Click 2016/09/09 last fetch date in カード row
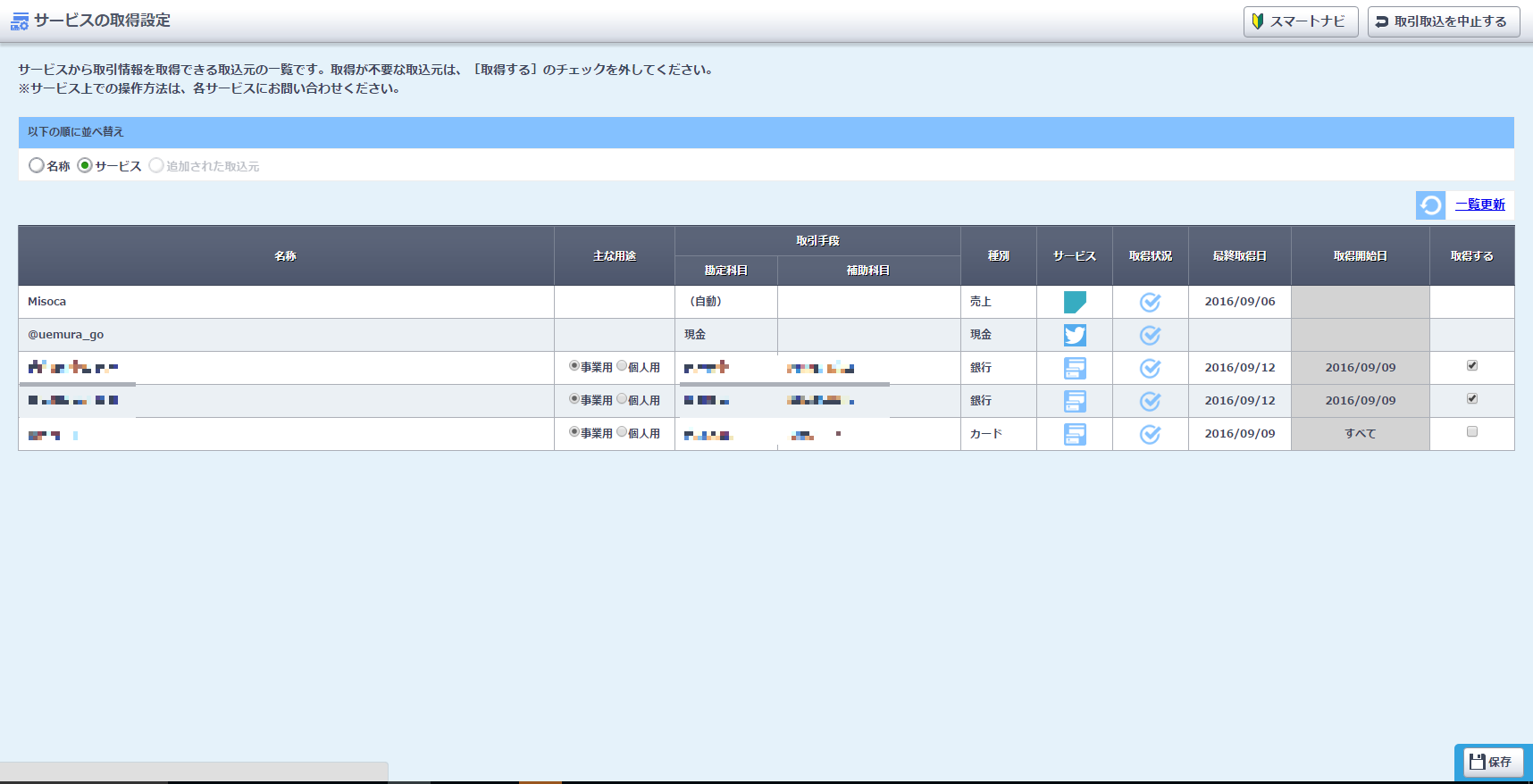1533x784 pixels. pyautogui.click(x=1240, y=434)
